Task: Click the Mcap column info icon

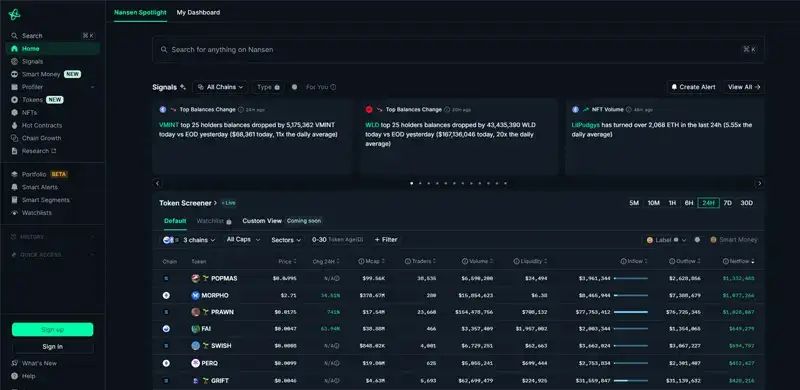Action: (x=361, y=261)
